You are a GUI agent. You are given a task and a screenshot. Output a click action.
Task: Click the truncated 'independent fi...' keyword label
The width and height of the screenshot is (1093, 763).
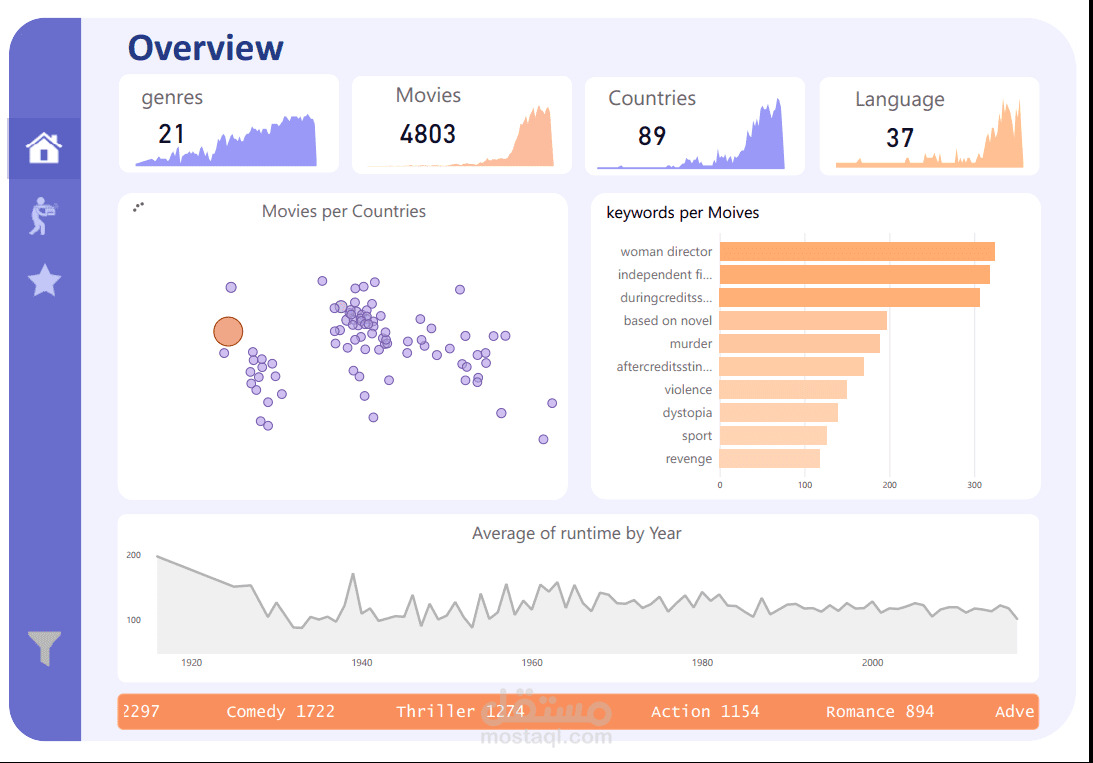(663, 274)
